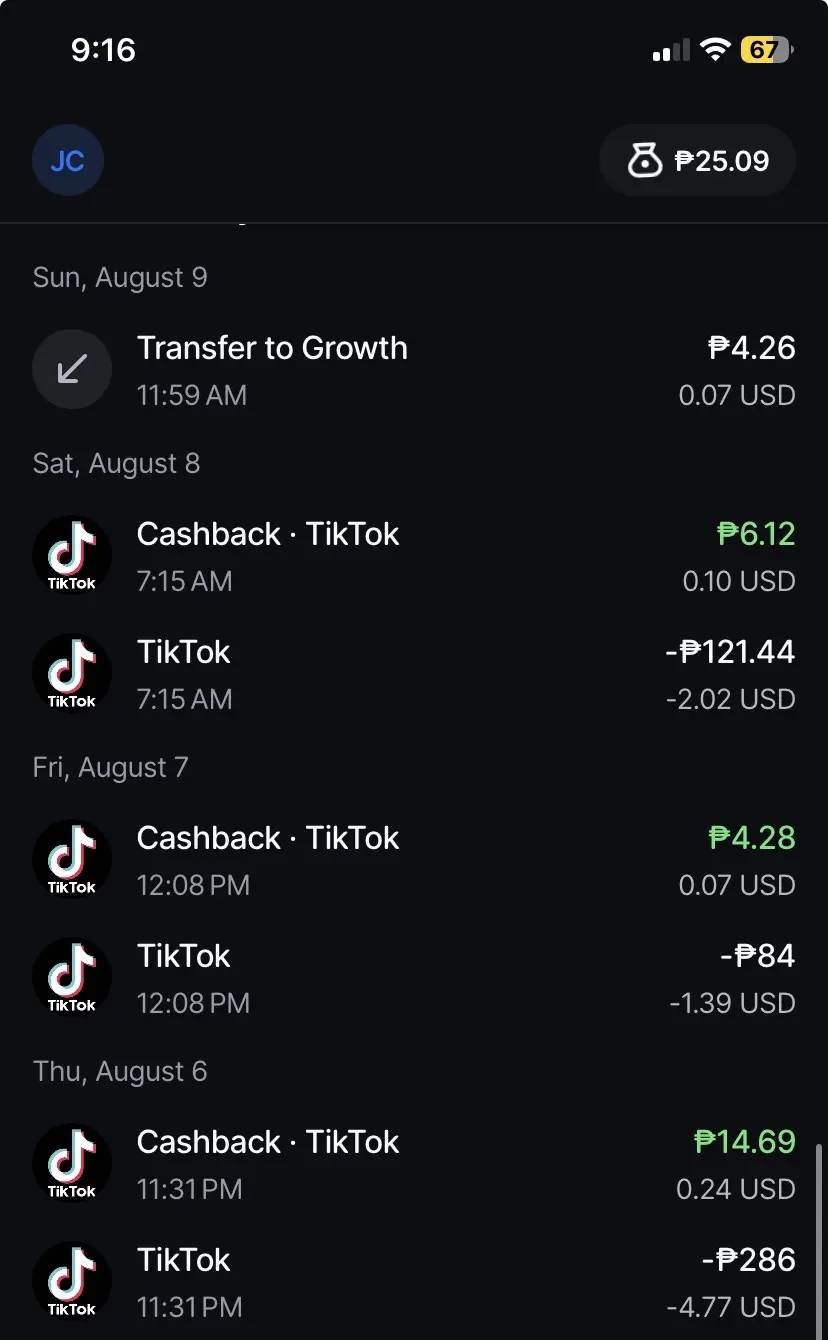The height and width of the screenshot is (1340, 828).
Task: Open the JC profile avatar
Action: click(68, 160)
